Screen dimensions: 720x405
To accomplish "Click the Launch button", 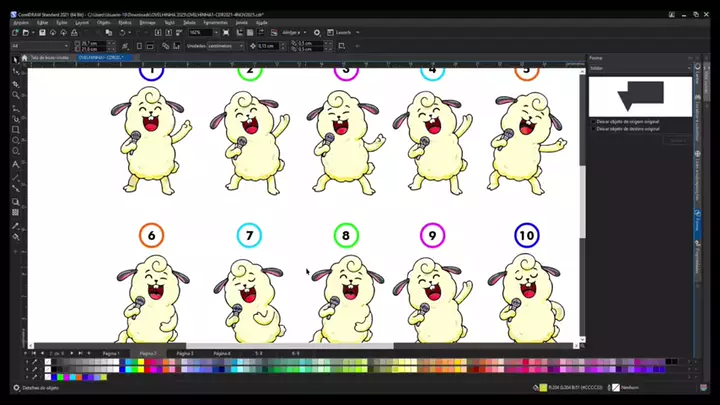I will tap(340, 32).
